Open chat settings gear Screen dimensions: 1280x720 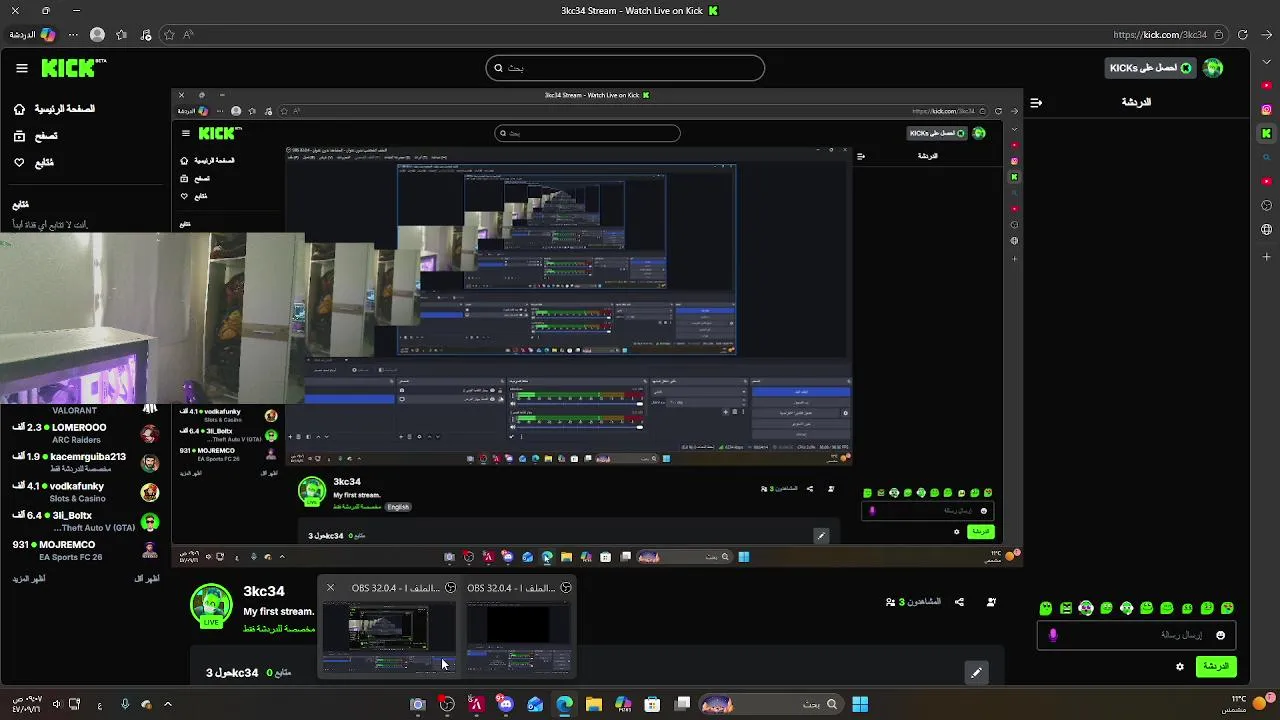1180,667
